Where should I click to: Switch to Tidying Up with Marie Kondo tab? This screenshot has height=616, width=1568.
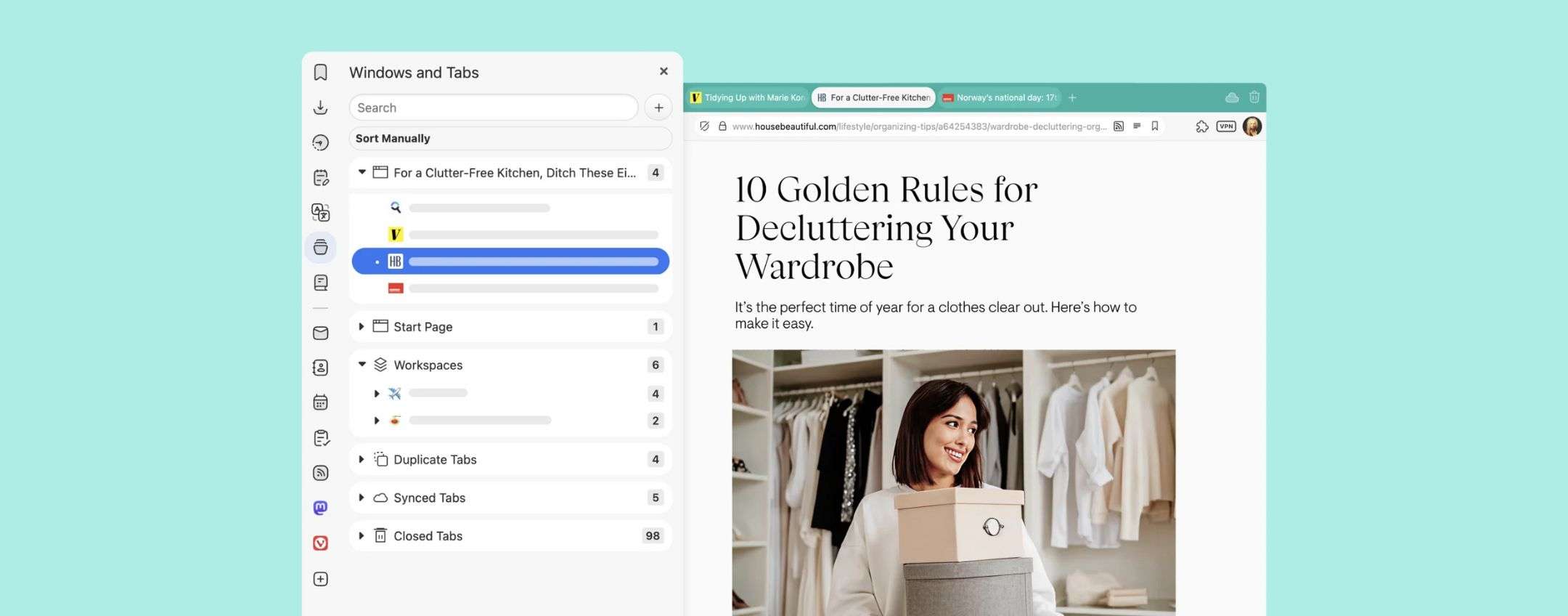(748, 97)
